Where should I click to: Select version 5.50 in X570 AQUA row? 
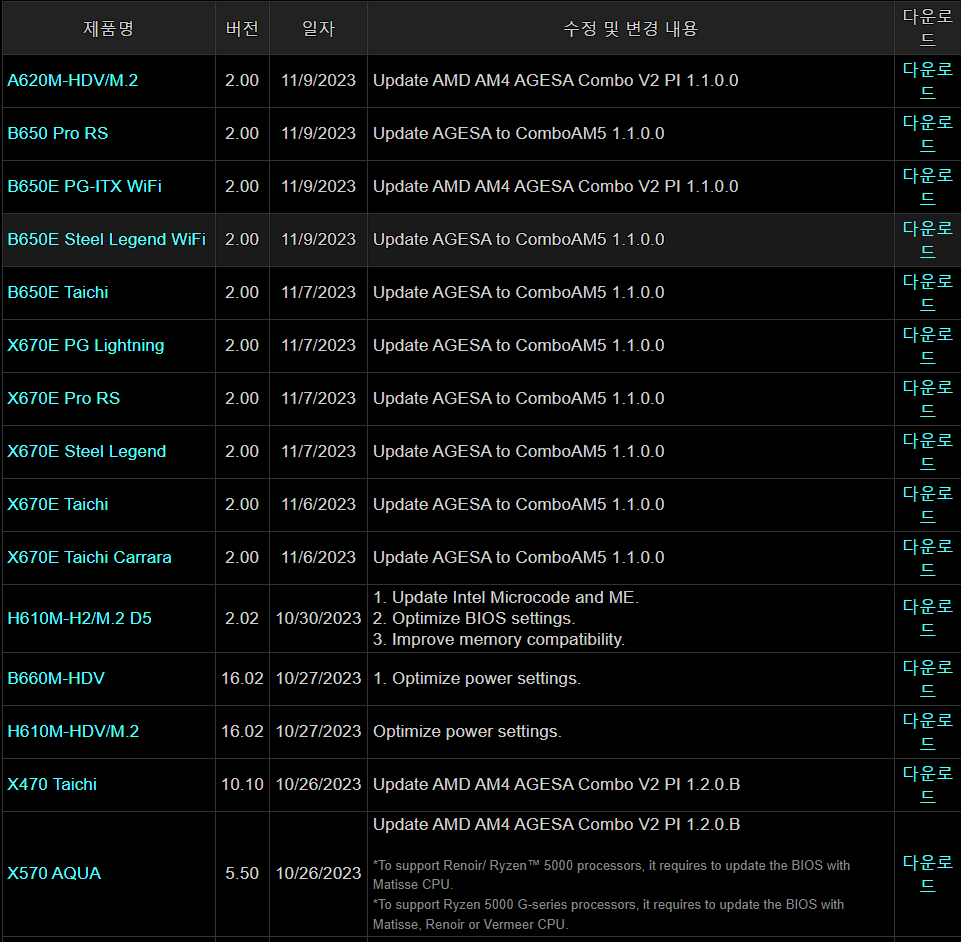242,873
